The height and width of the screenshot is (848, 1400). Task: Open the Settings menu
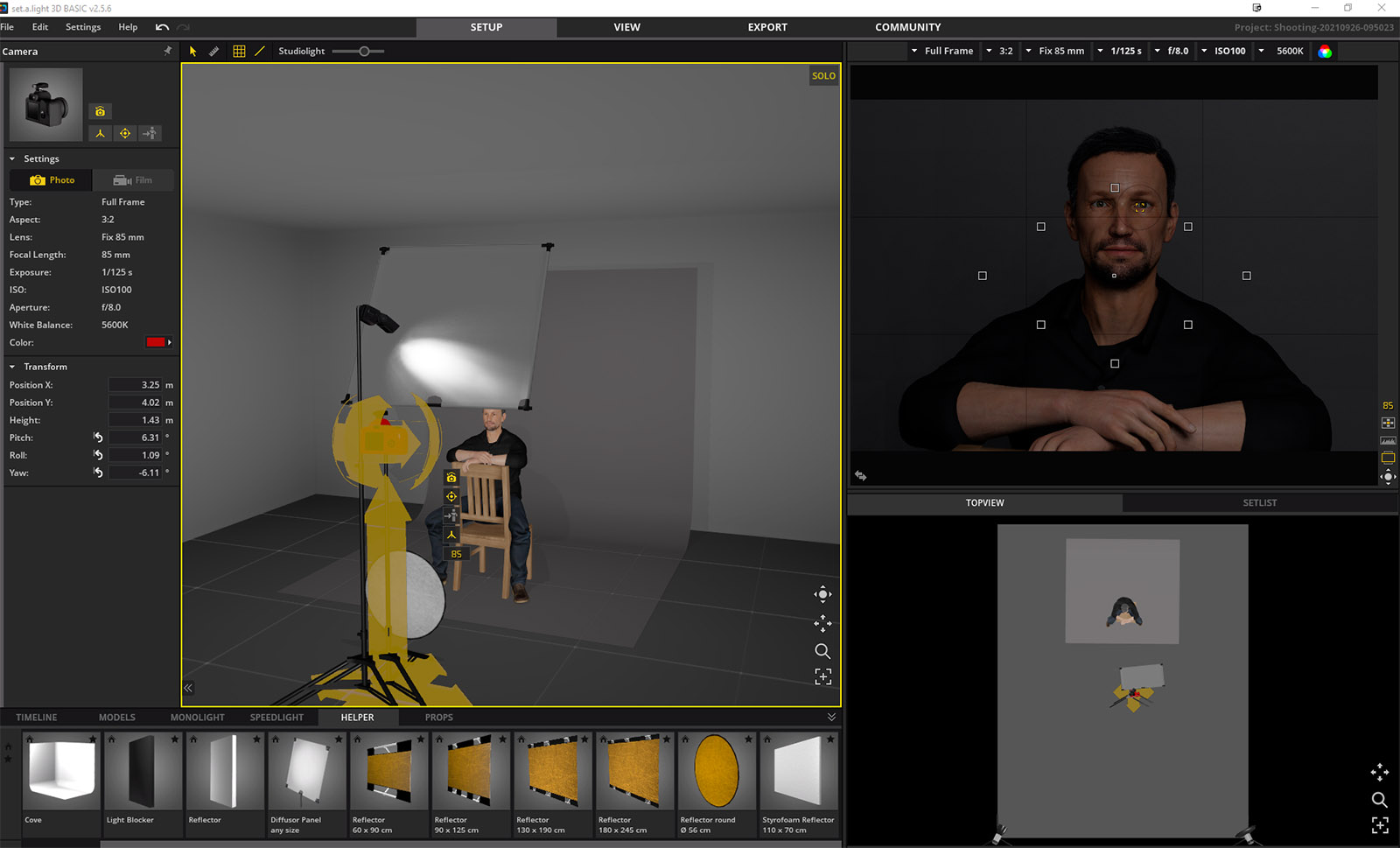83,27
